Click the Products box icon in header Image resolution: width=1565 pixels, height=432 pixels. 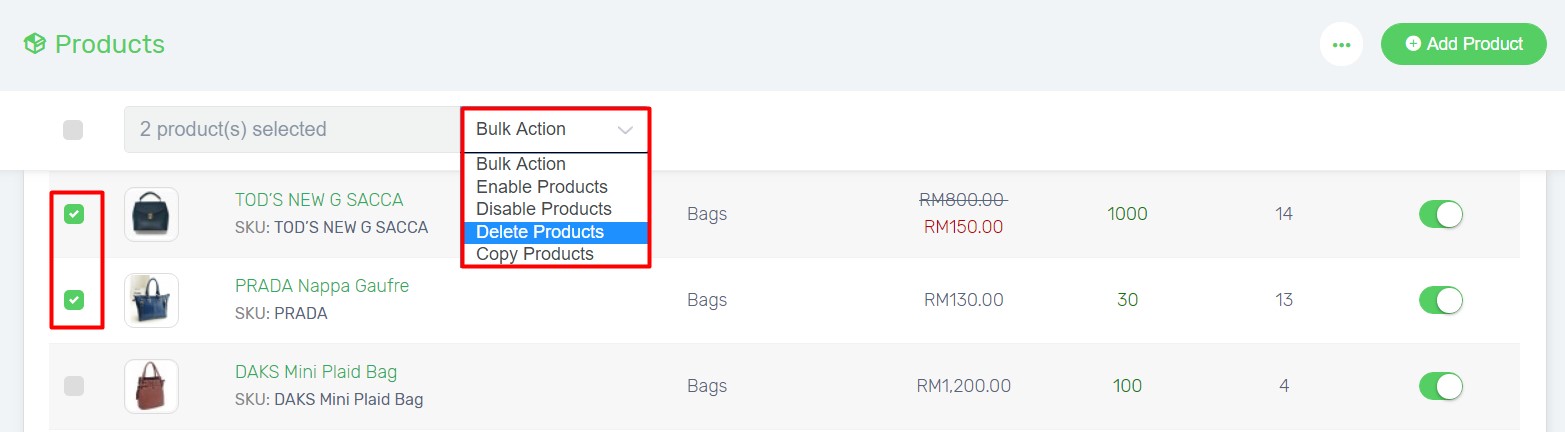point(35,44)
